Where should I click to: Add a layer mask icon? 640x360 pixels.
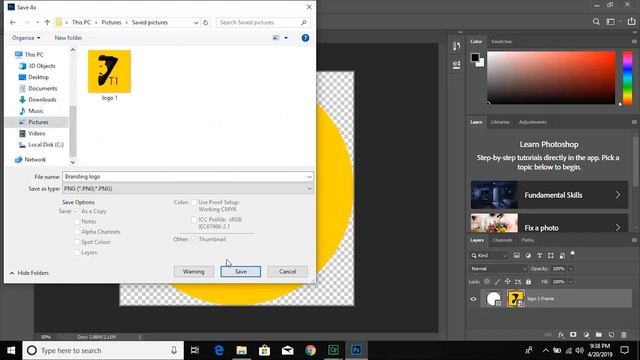[x=573, y=335]
